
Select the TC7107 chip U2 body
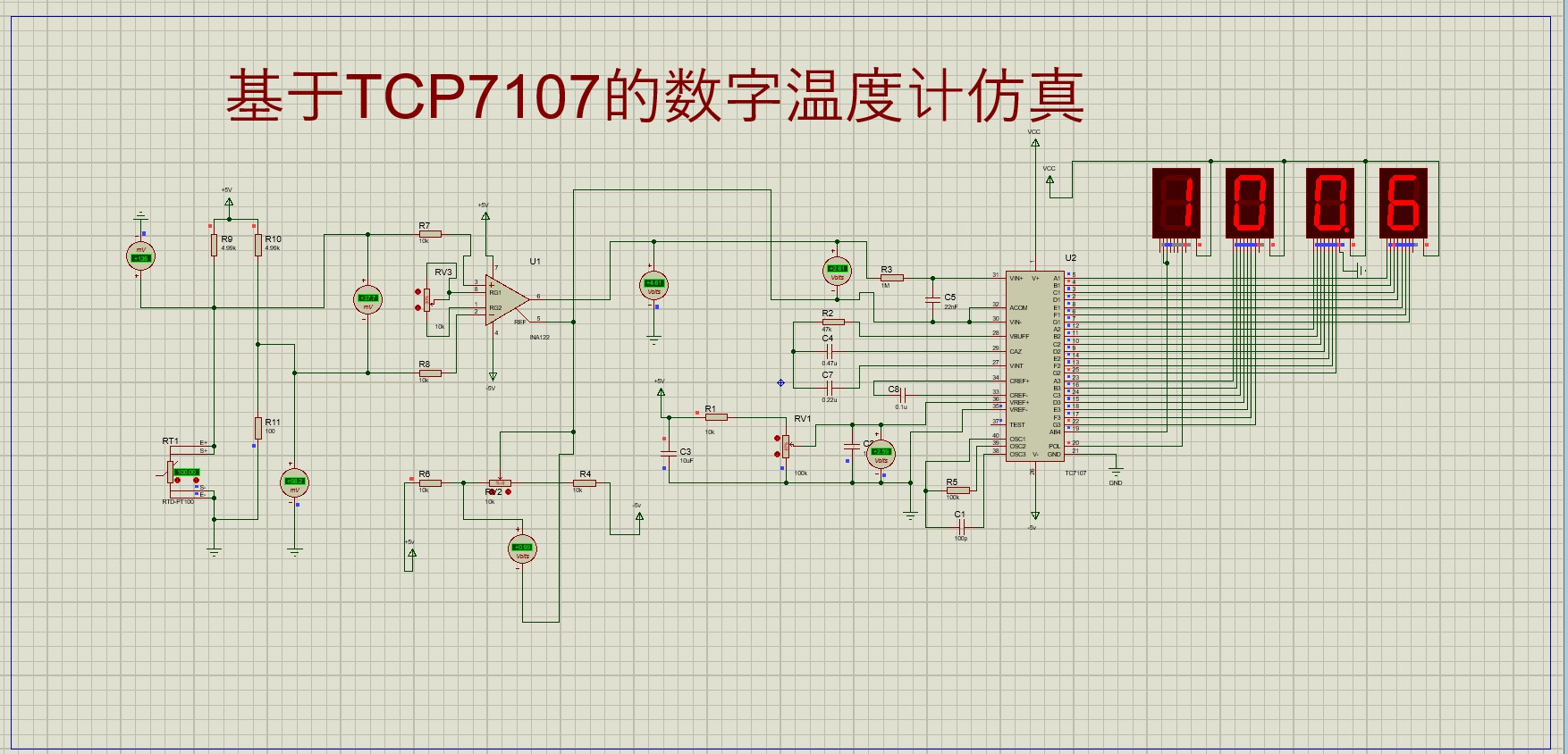click(x=1035, y=366)
